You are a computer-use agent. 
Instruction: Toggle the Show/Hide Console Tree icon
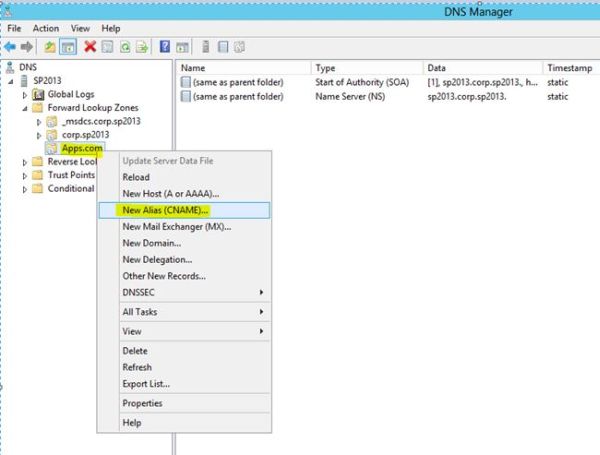68,47
